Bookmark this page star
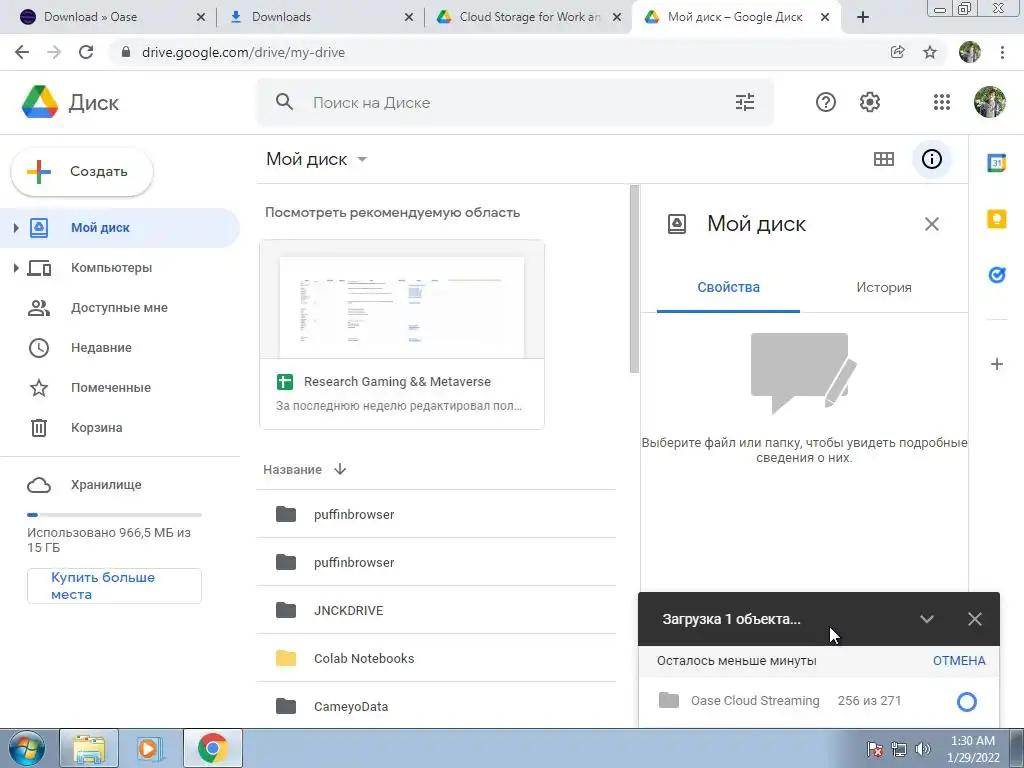1024x768 pixels. point(930,52)
